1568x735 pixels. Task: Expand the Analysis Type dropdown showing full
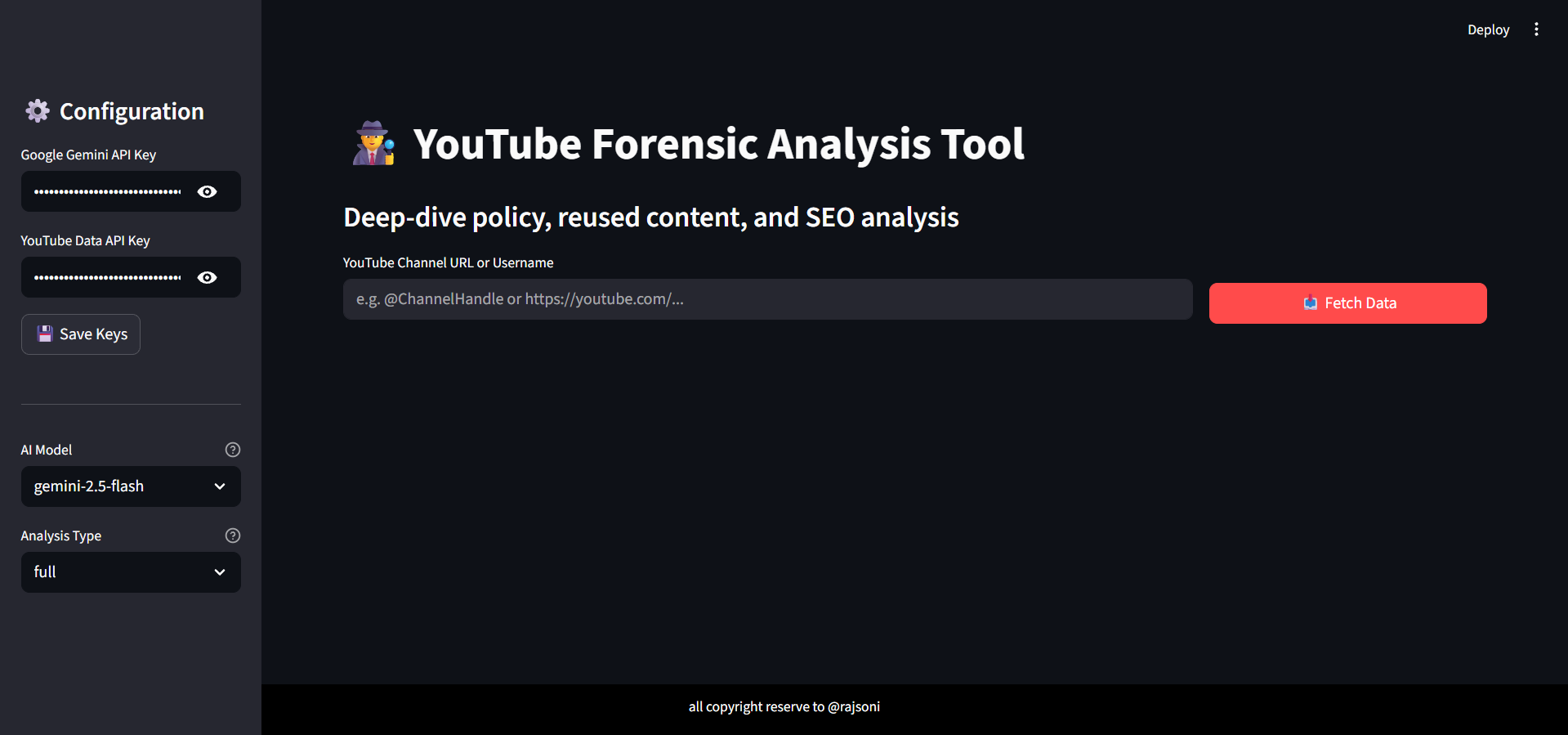coord(123,572)
